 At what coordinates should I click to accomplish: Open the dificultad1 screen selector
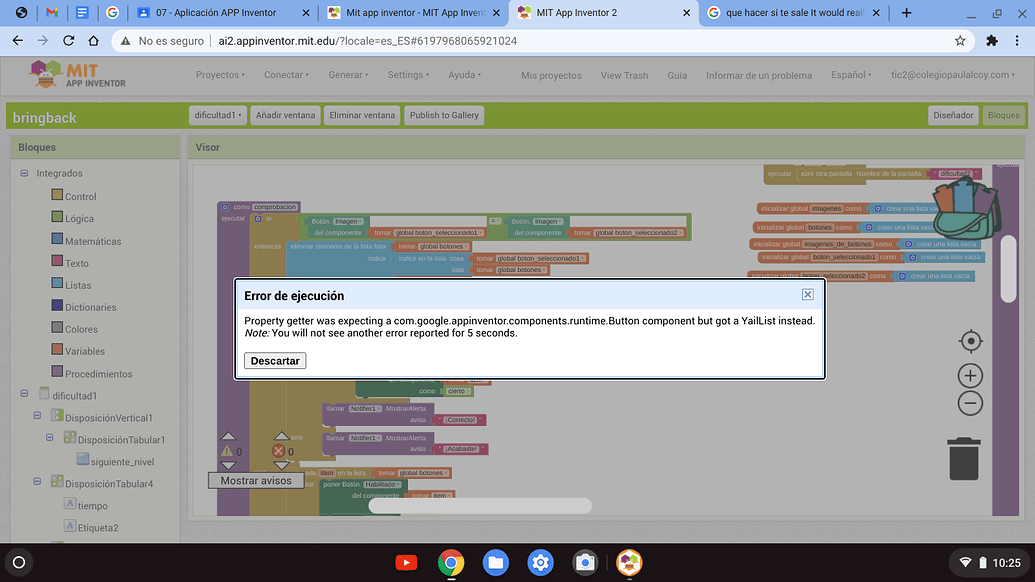[x=218, y=114]
